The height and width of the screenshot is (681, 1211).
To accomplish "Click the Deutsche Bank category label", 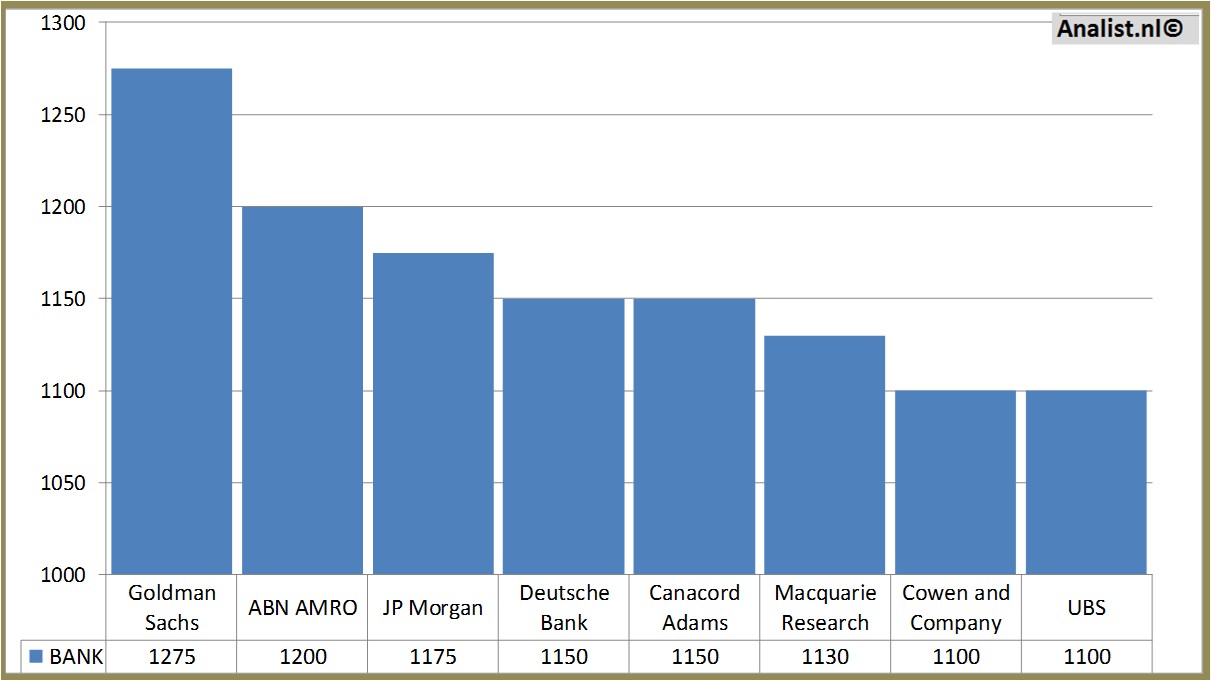I will [x=564, y=608].
